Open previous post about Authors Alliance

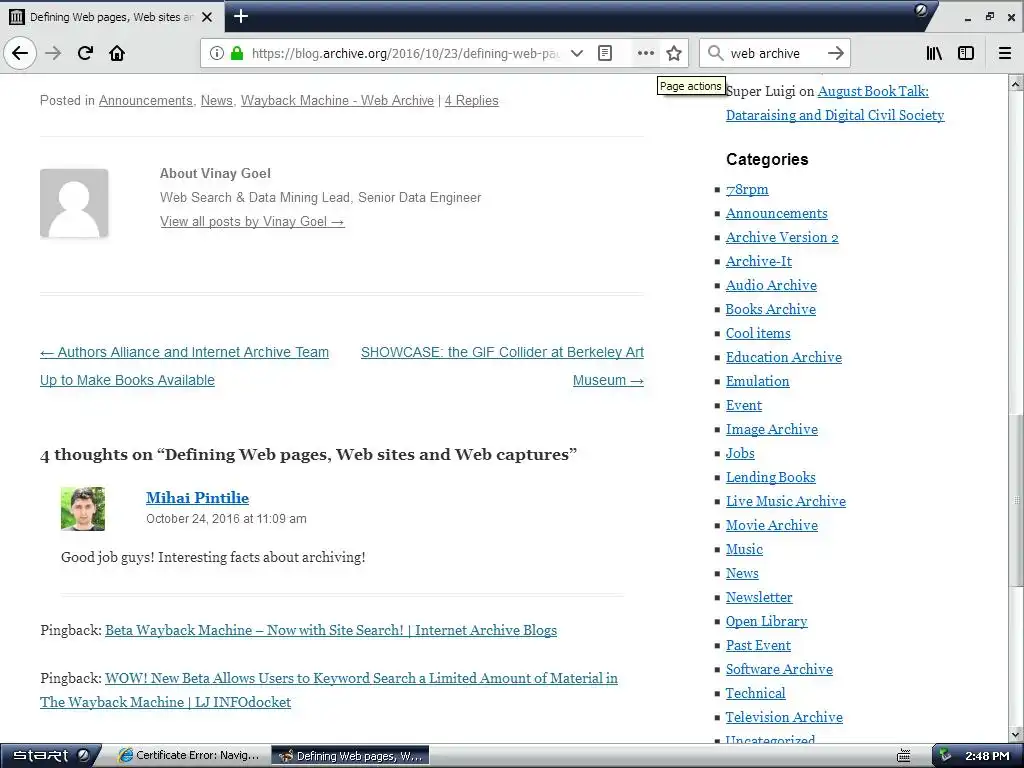pos(184,366)
